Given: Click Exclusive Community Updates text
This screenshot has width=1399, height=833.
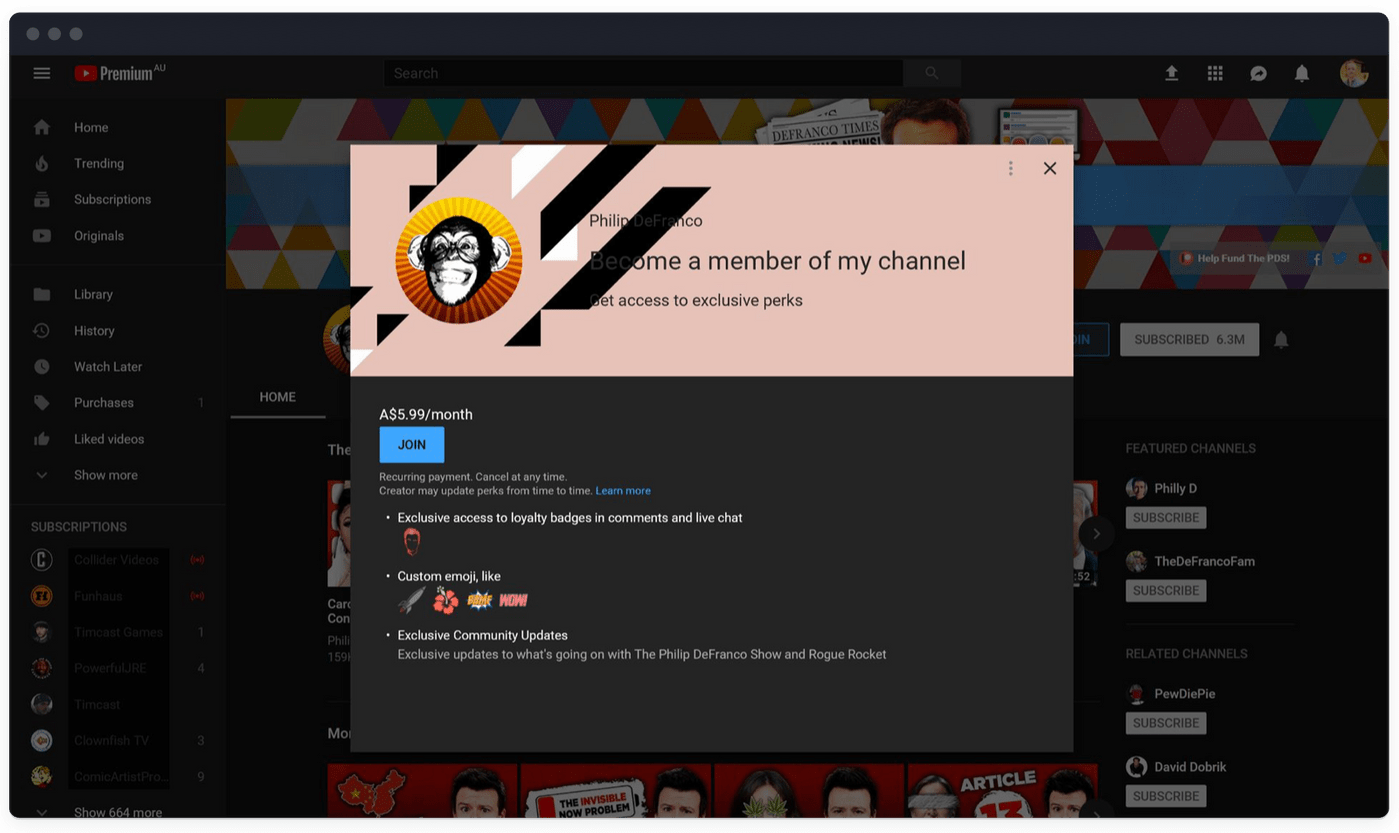Looking at the screenshot, I should (x=482, y=635).
